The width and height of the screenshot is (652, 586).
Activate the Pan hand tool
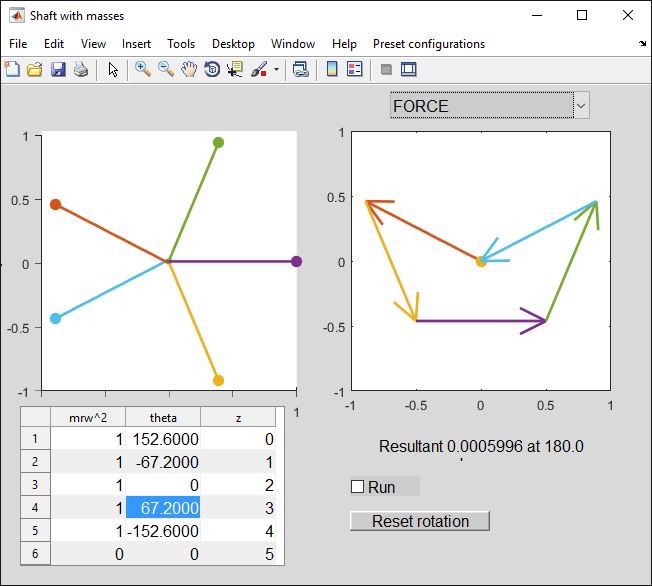tap(189, 69)
